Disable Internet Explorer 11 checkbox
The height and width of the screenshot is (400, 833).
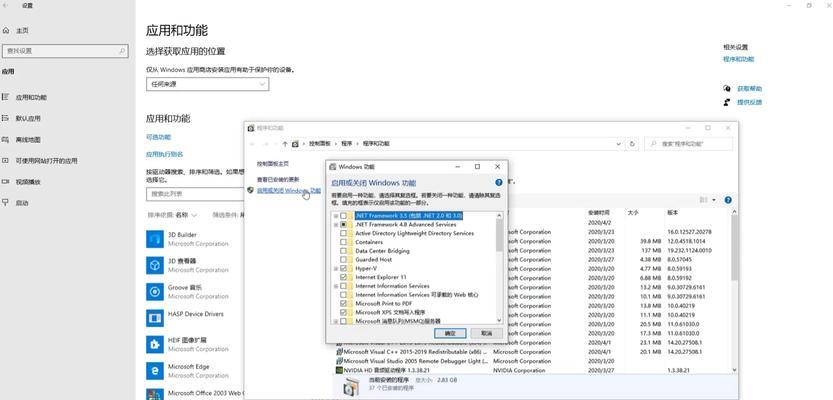pyautogui.click(x=344, y=277)
